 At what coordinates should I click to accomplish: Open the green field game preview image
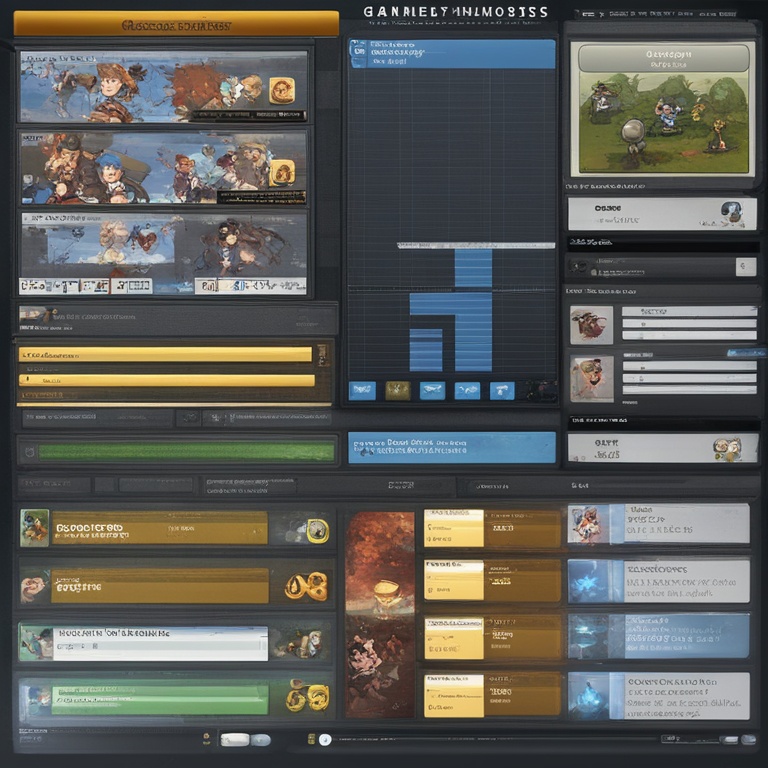click(664, 121)
